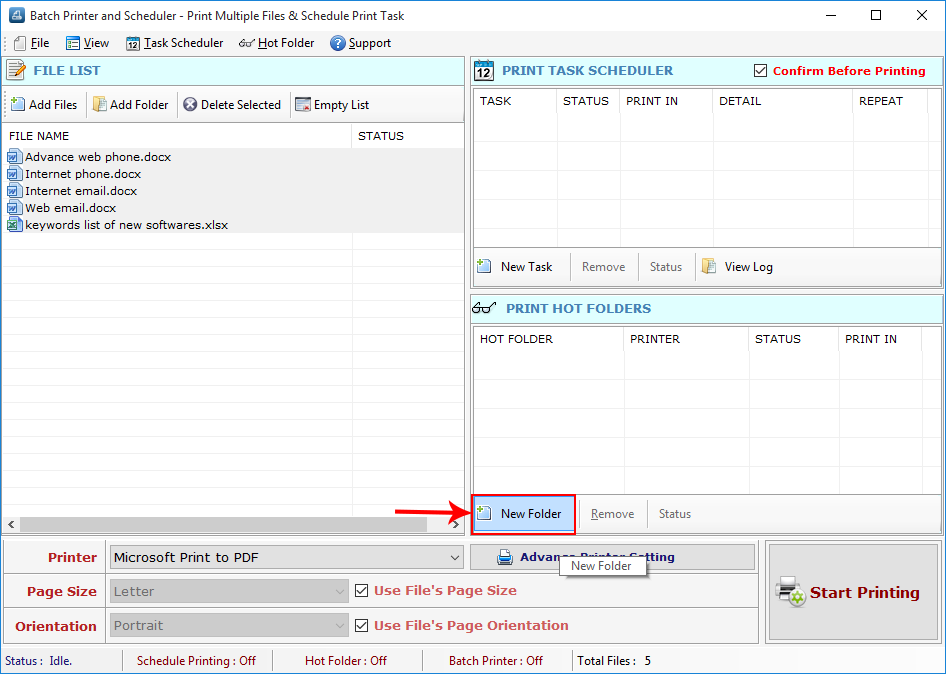
Task: Click the Empty List icon
Action: click(301, 104)
